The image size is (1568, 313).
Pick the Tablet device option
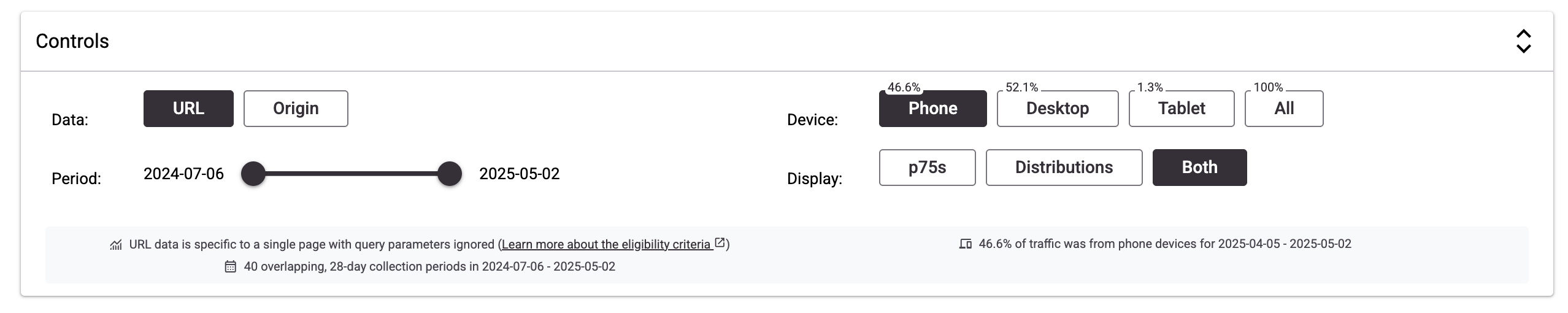(1181, 109)
